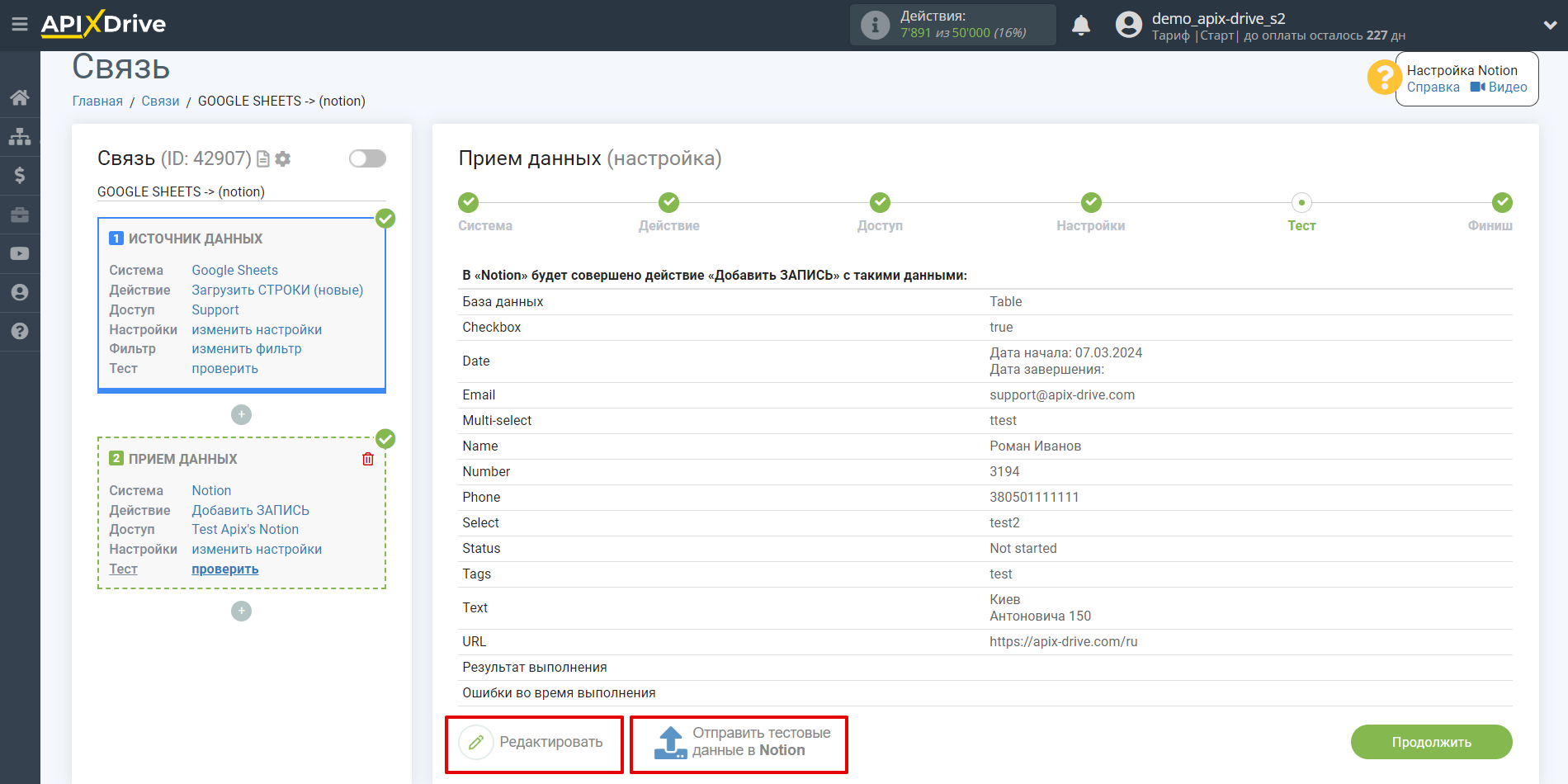Click изменить настройки in the data receiver

tap(257, 550)
